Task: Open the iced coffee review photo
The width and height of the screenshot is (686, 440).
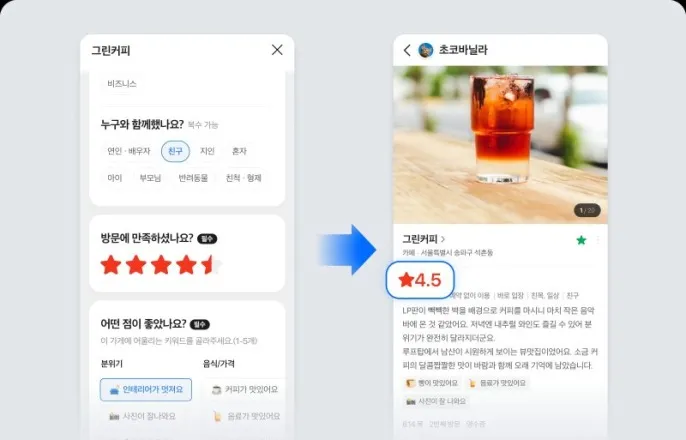Action: (x=500, y=145)
